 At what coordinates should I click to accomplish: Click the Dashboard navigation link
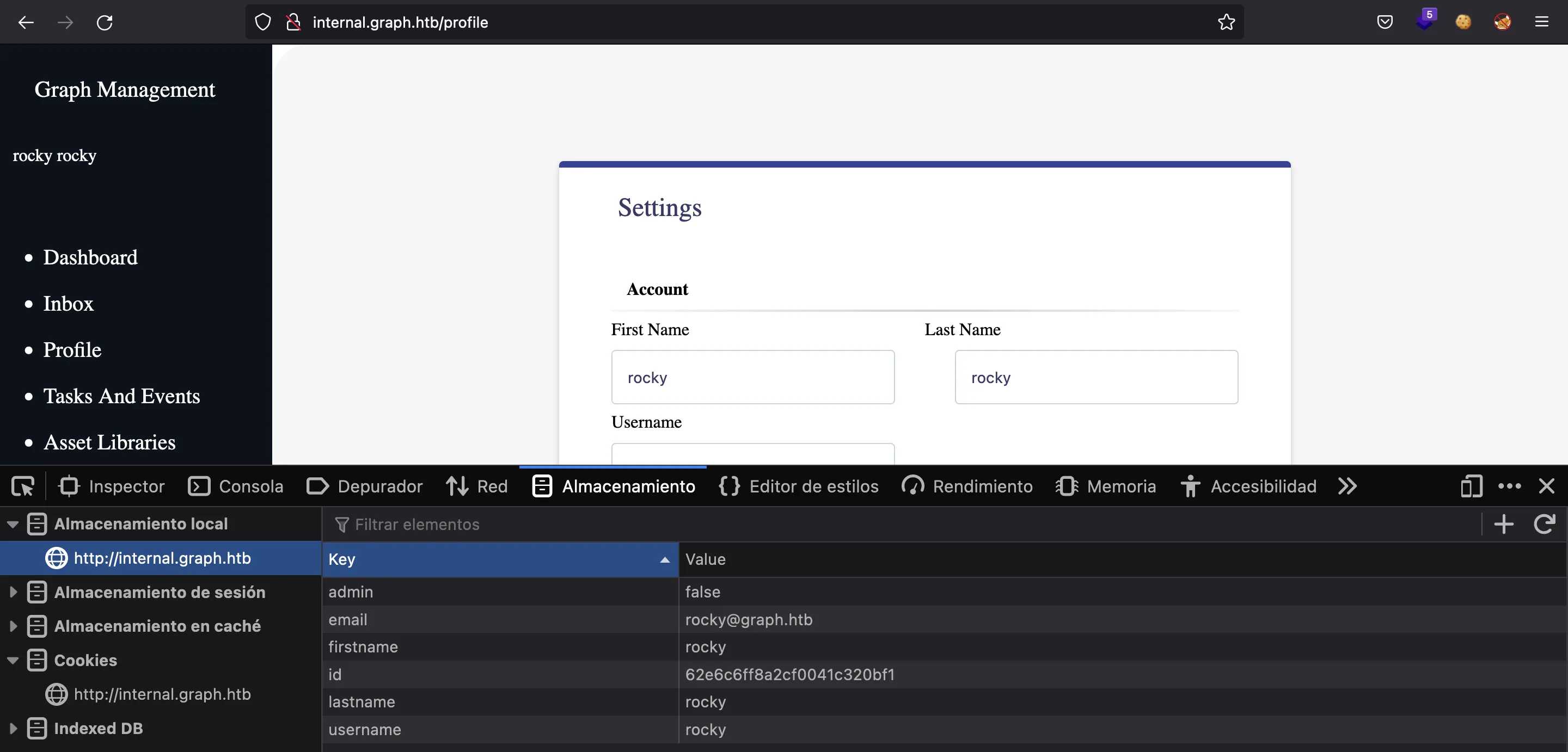[x=89, y=257]
